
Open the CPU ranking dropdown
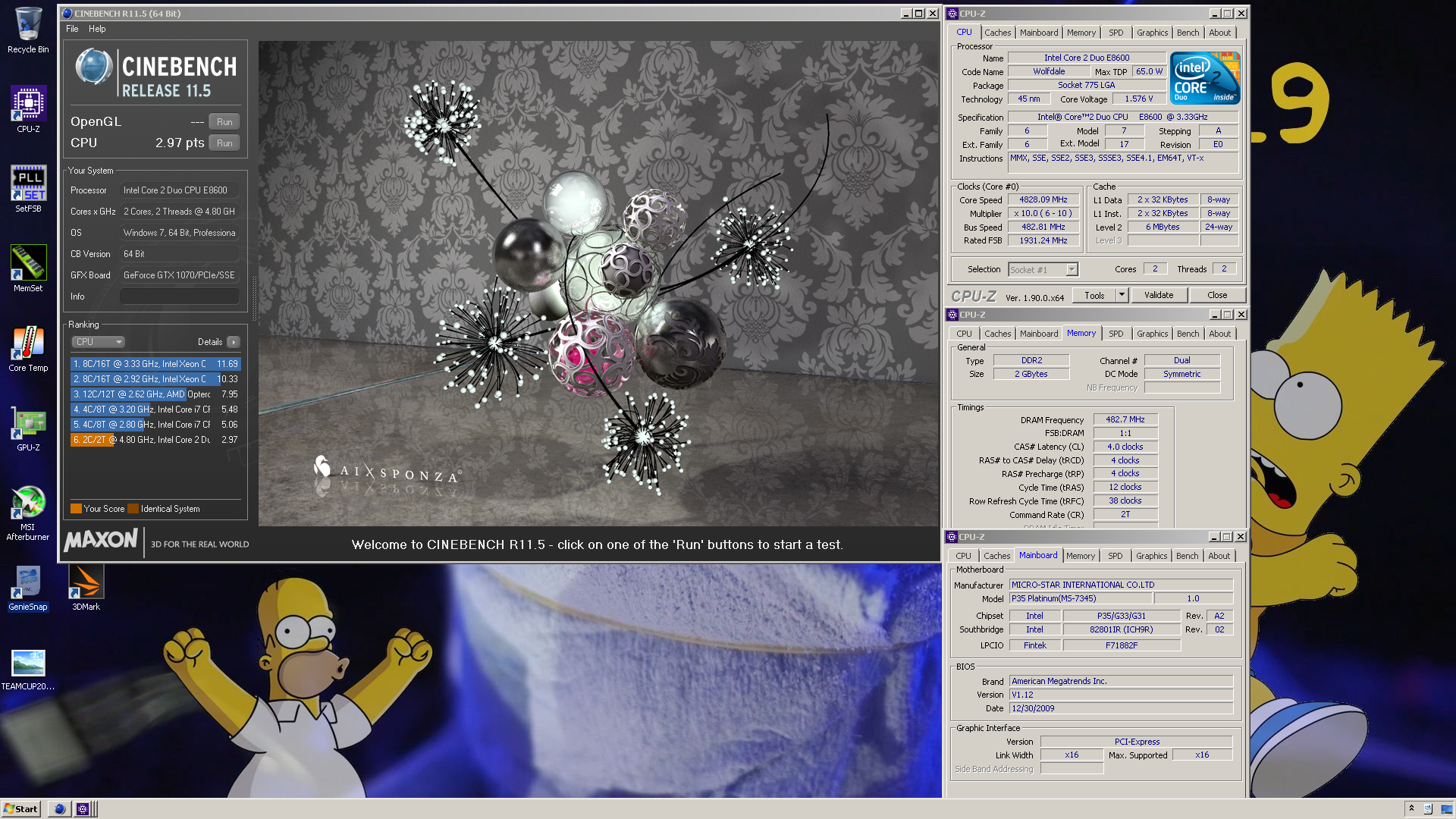[99, 342]
